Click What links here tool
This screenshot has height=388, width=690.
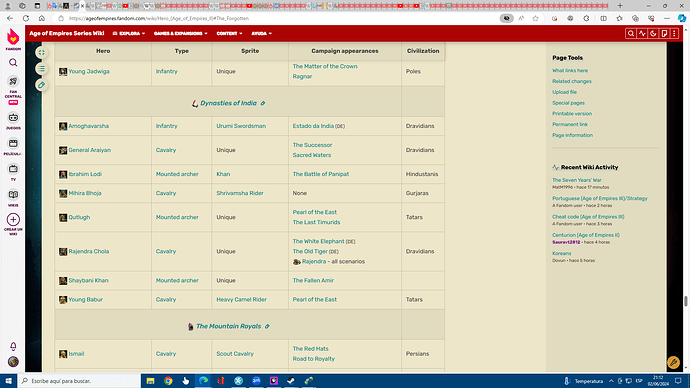point(570,70)
